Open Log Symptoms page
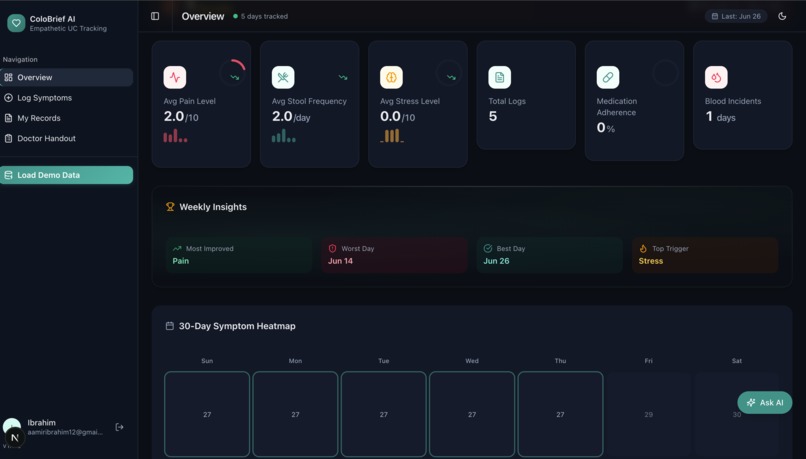This screenshot has width=806, height=459. pos(66,98)
